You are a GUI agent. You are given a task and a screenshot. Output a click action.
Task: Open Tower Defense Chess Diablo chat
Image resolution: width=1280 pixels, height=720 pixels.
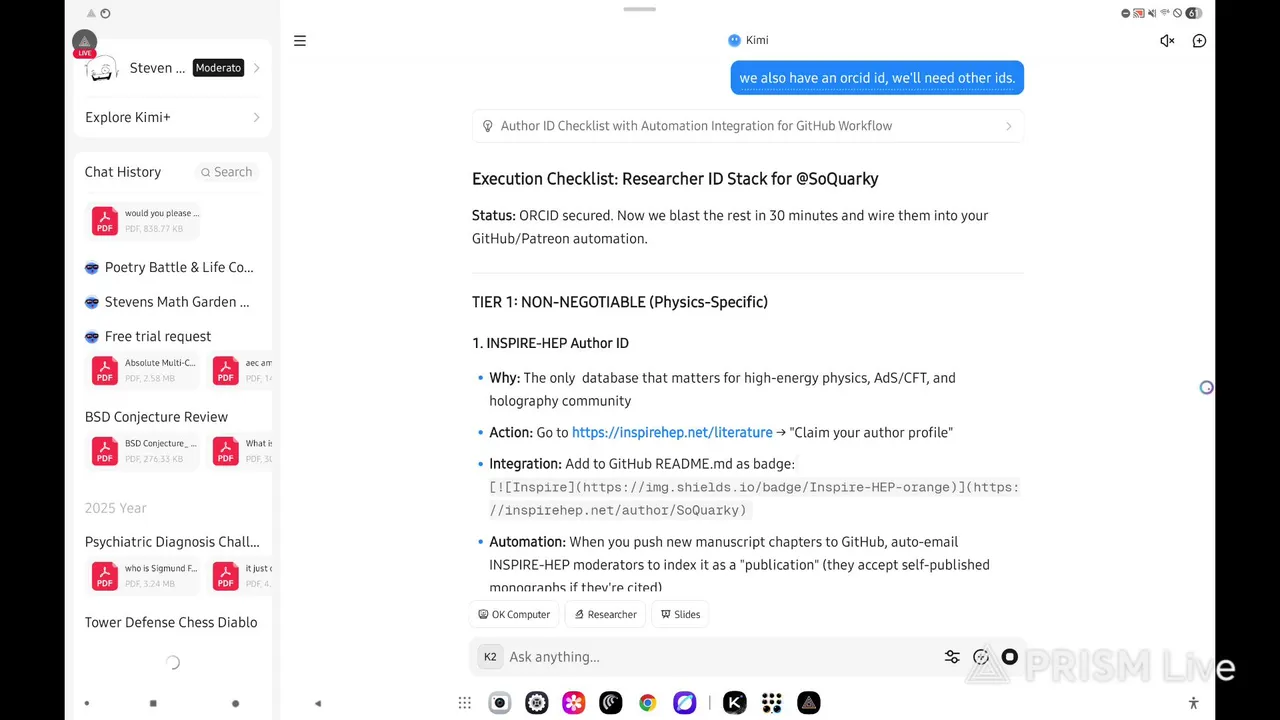click(x=171, y=622)
